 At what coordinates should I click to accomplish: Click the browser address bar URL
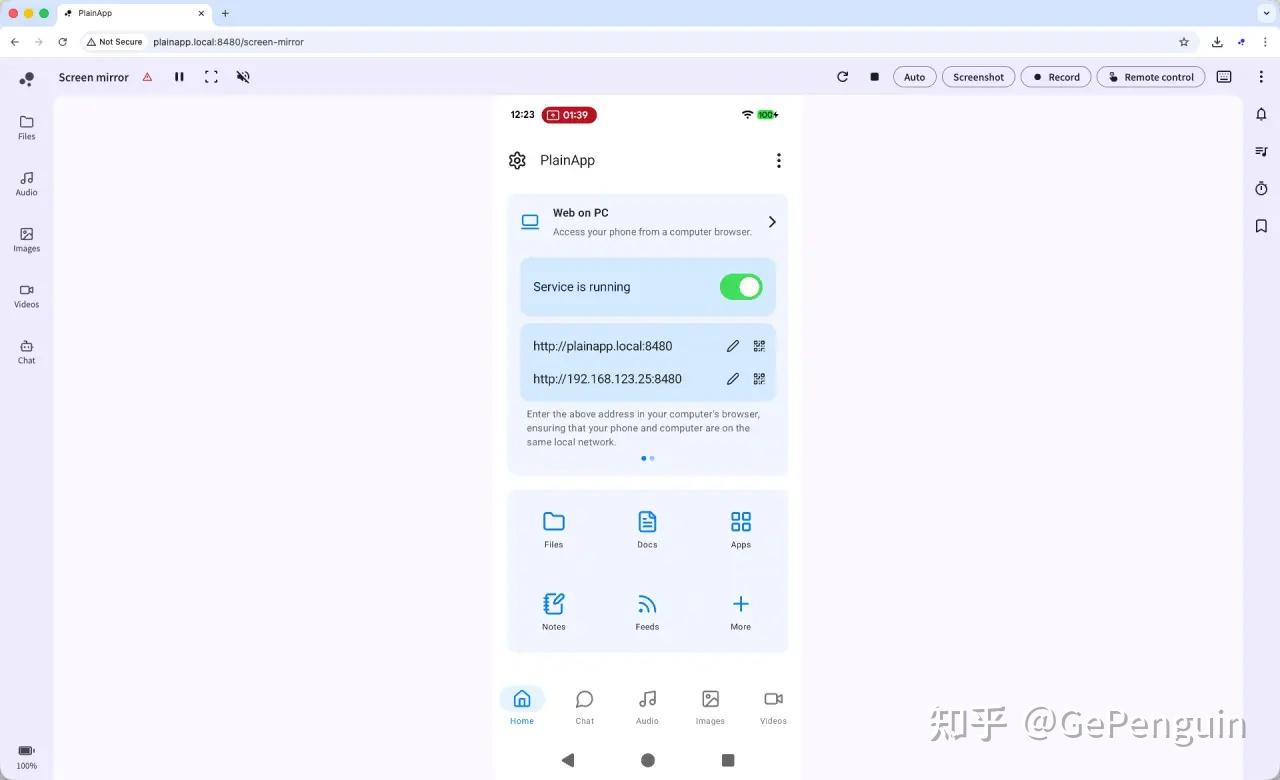pos(228,42)
